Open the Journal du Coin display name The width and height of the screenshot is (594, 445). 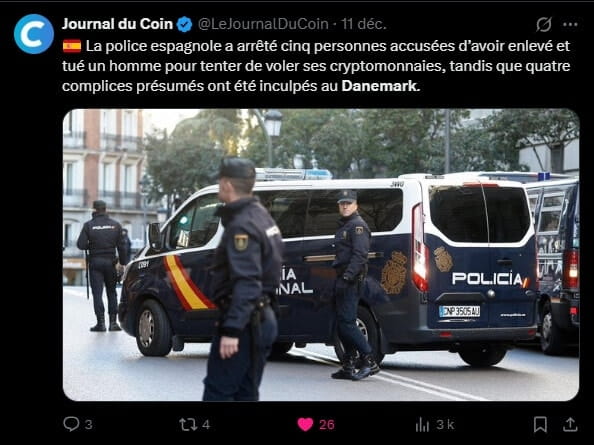coord(117,24)
